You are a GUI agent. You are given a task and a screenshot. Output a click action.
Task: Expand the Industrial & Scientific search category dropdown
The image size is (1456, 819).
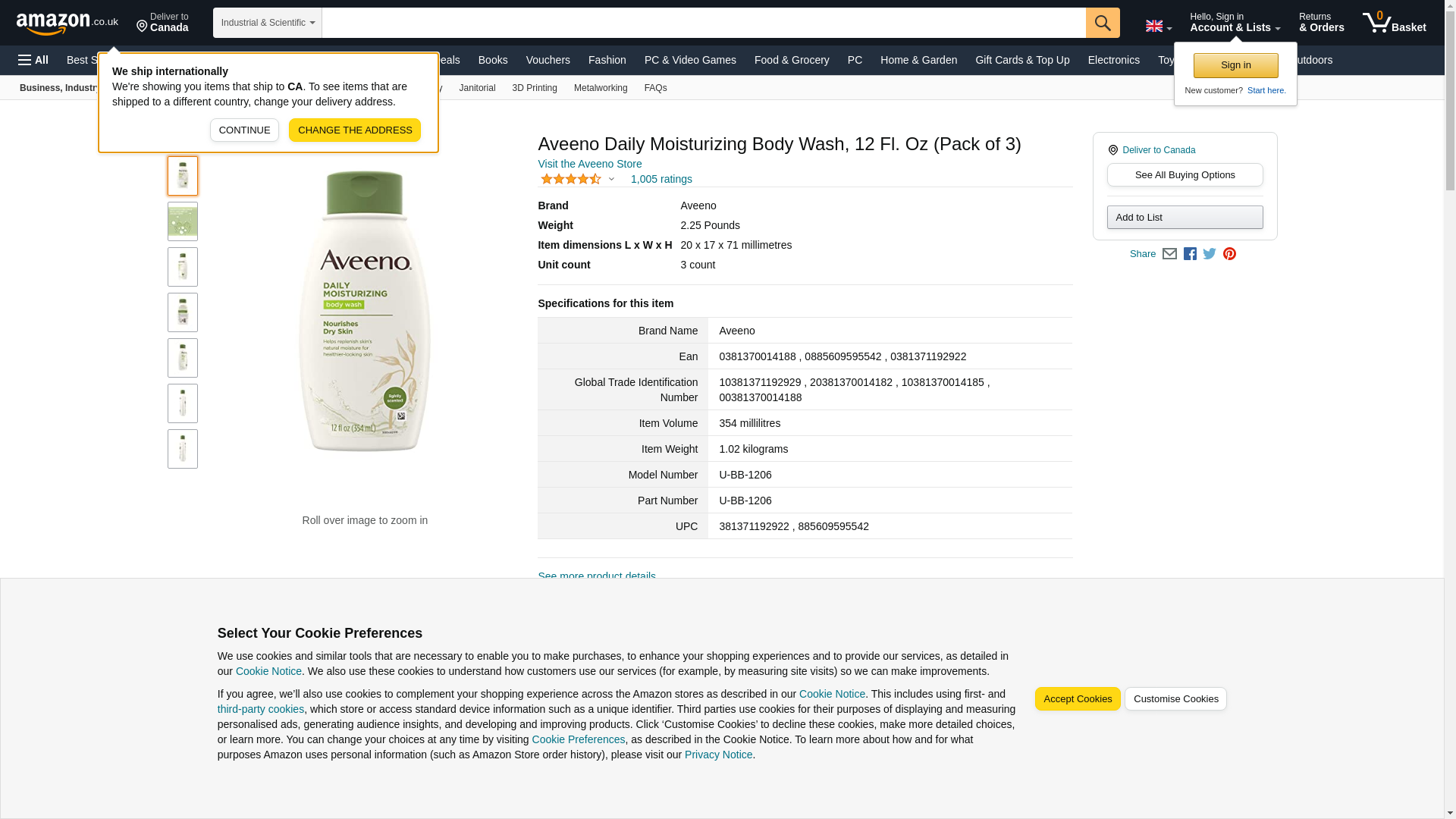(x=268, y=23)
